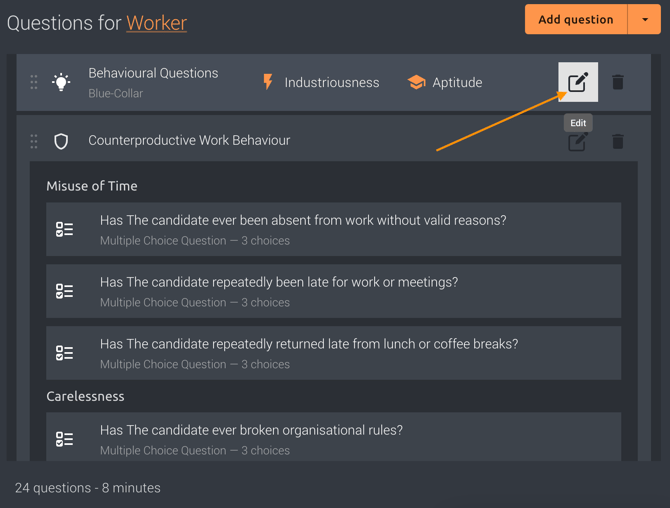
Task: Click the checklist icon of the absent from work question
Action: click(65, 229)
